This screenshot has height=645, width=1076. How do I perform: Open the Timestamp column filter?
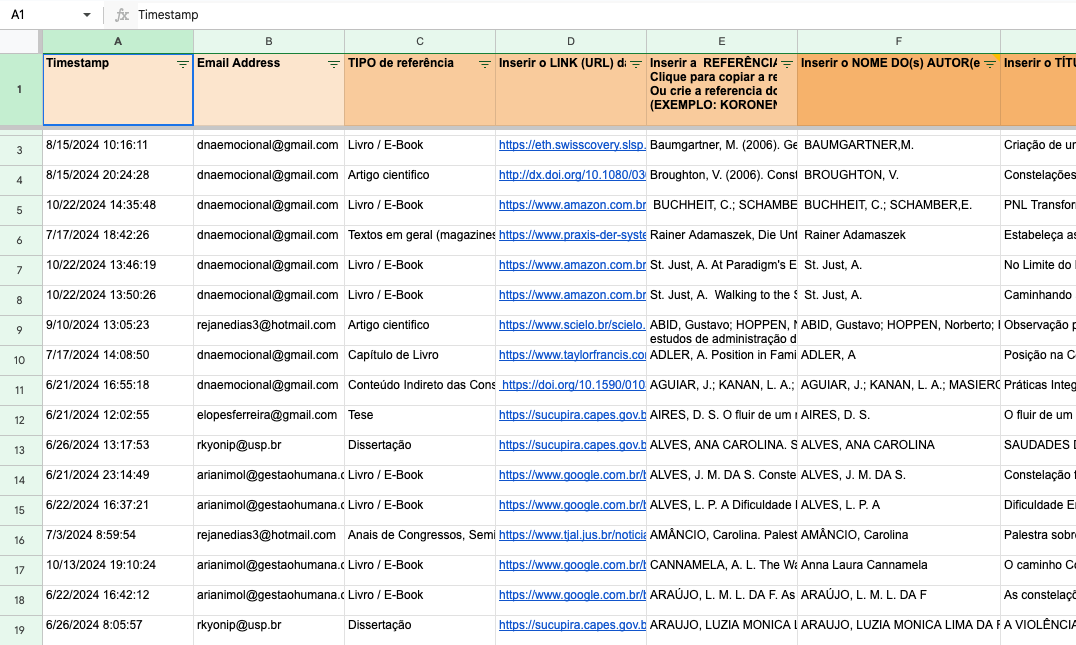tap(182, 64)
